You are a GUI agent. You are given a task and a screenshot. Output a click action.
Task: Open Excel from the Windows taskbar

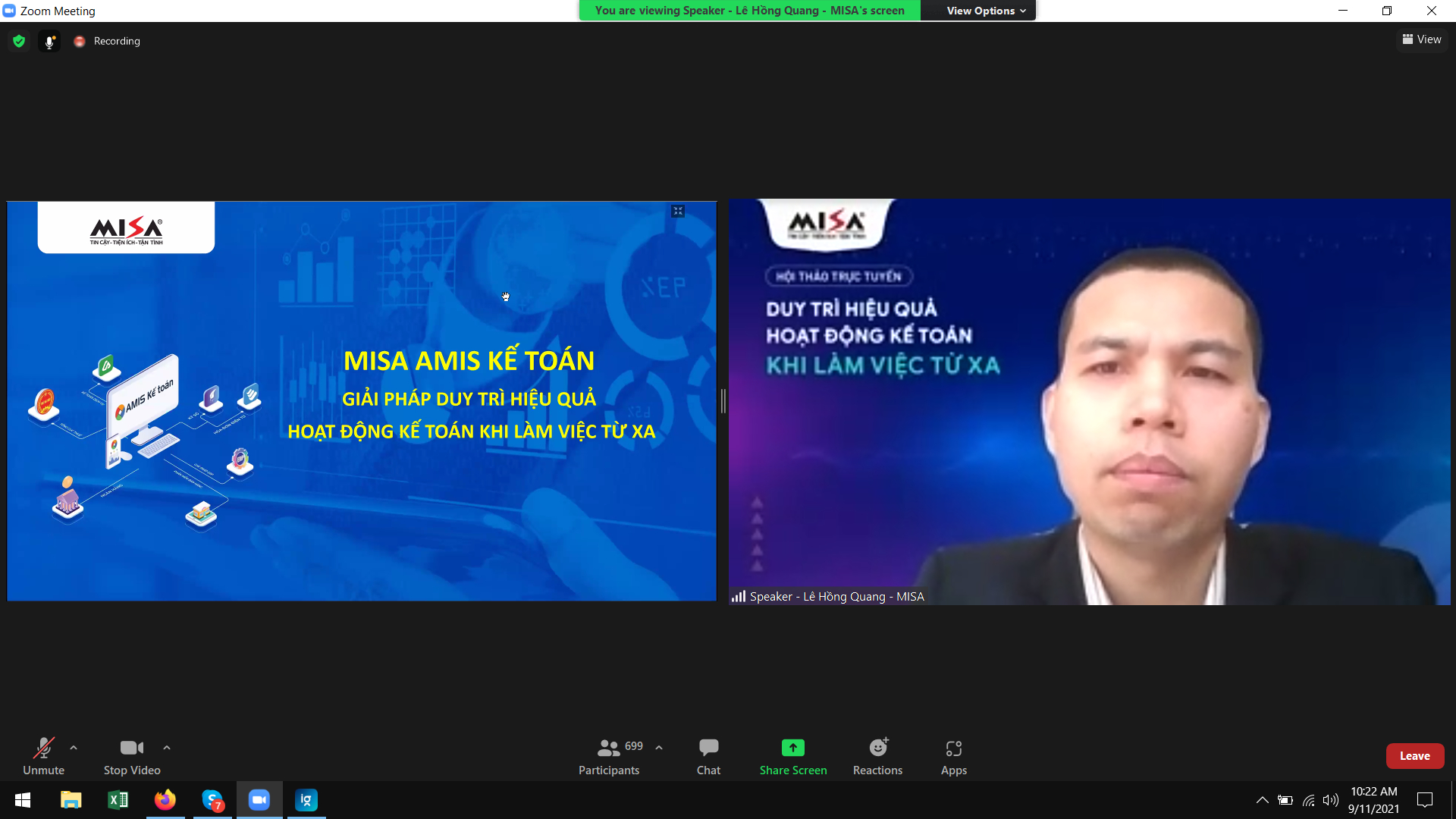click(x=118, y=800)
